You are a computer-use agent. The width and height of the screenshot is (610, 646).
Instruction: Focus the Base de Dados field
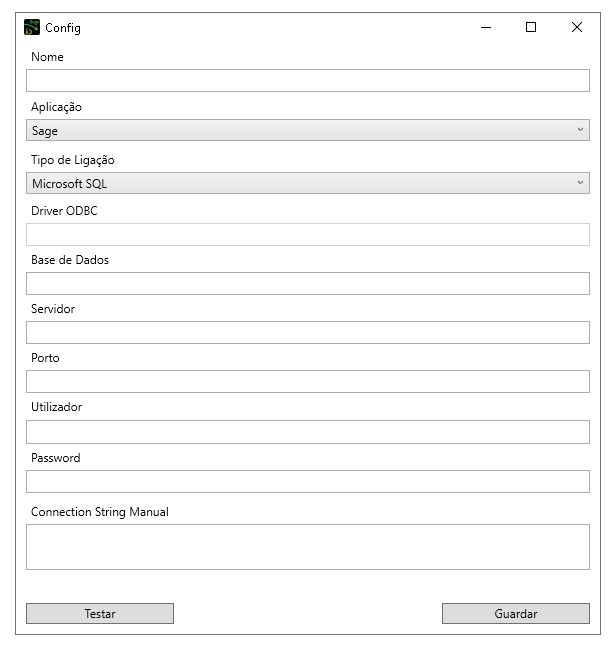(x=308, y=283)
